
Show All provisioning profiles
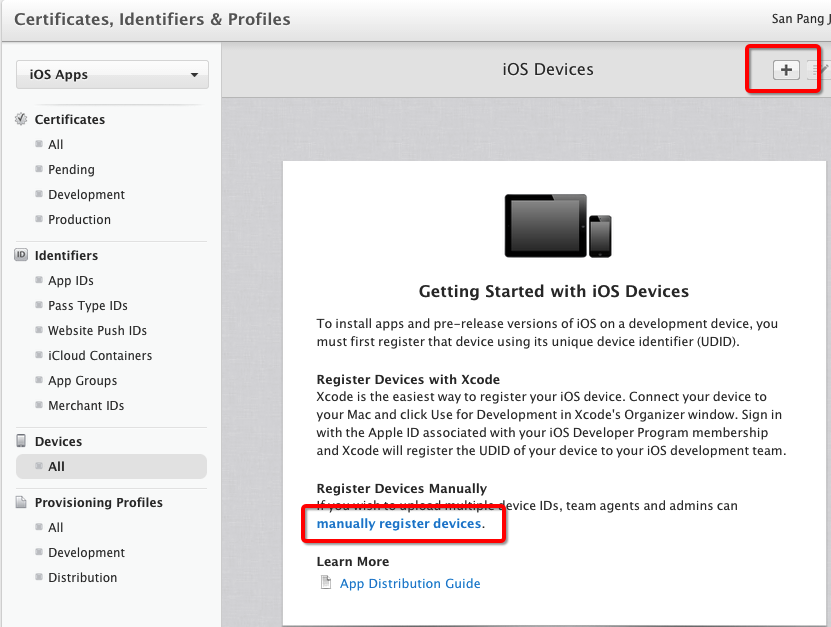click(55, 527)
